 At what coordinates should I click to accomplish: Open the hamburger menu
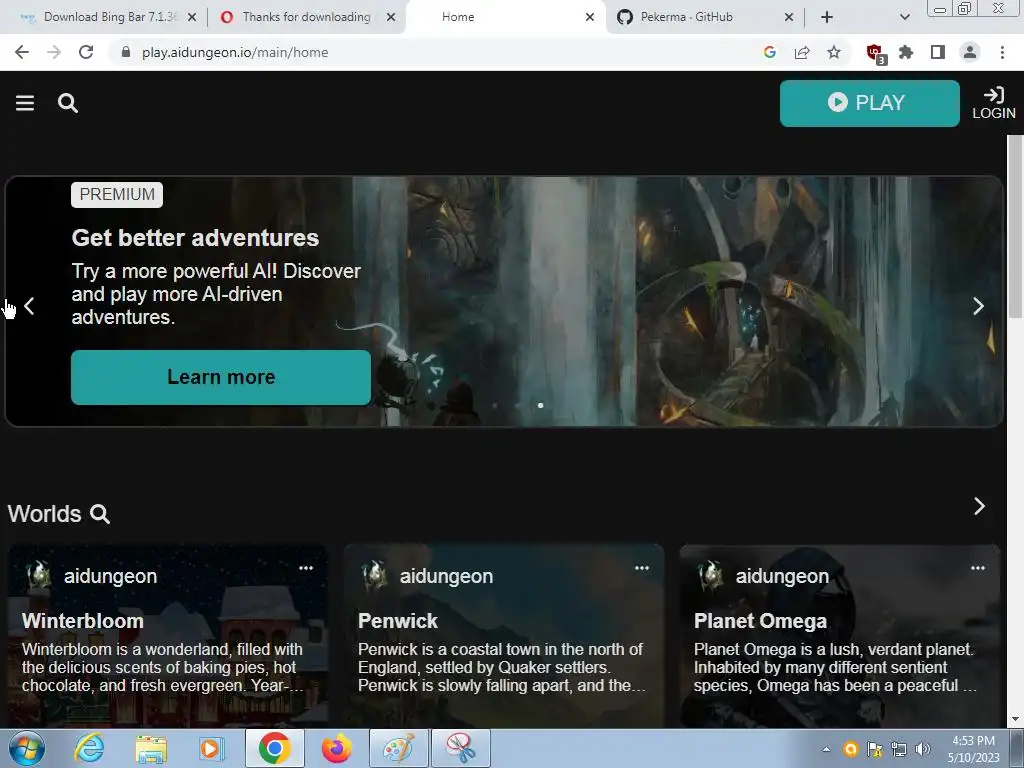(x=25, y=103)
